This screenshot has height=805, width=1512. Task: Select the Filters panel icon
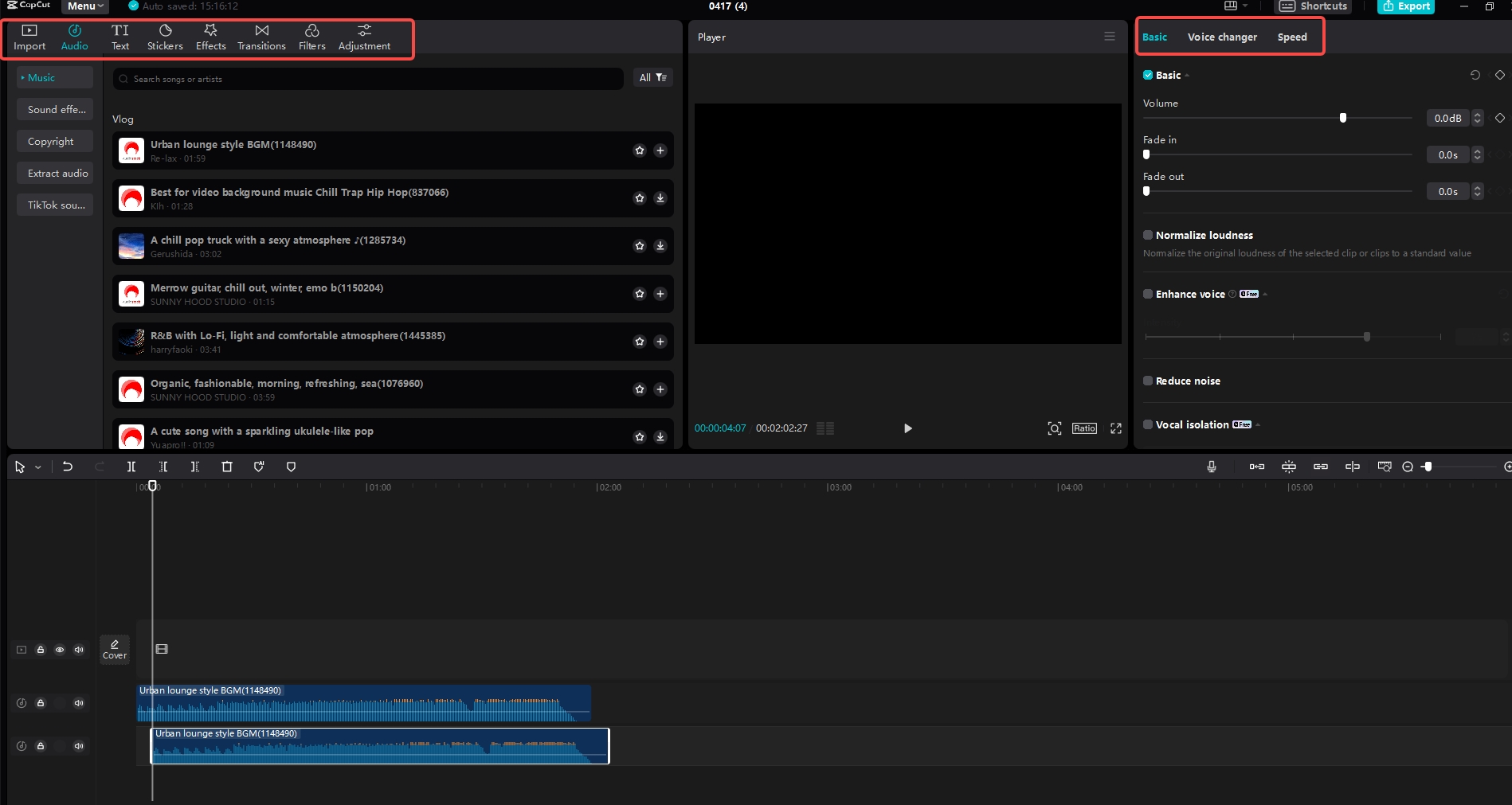point(311,37)
